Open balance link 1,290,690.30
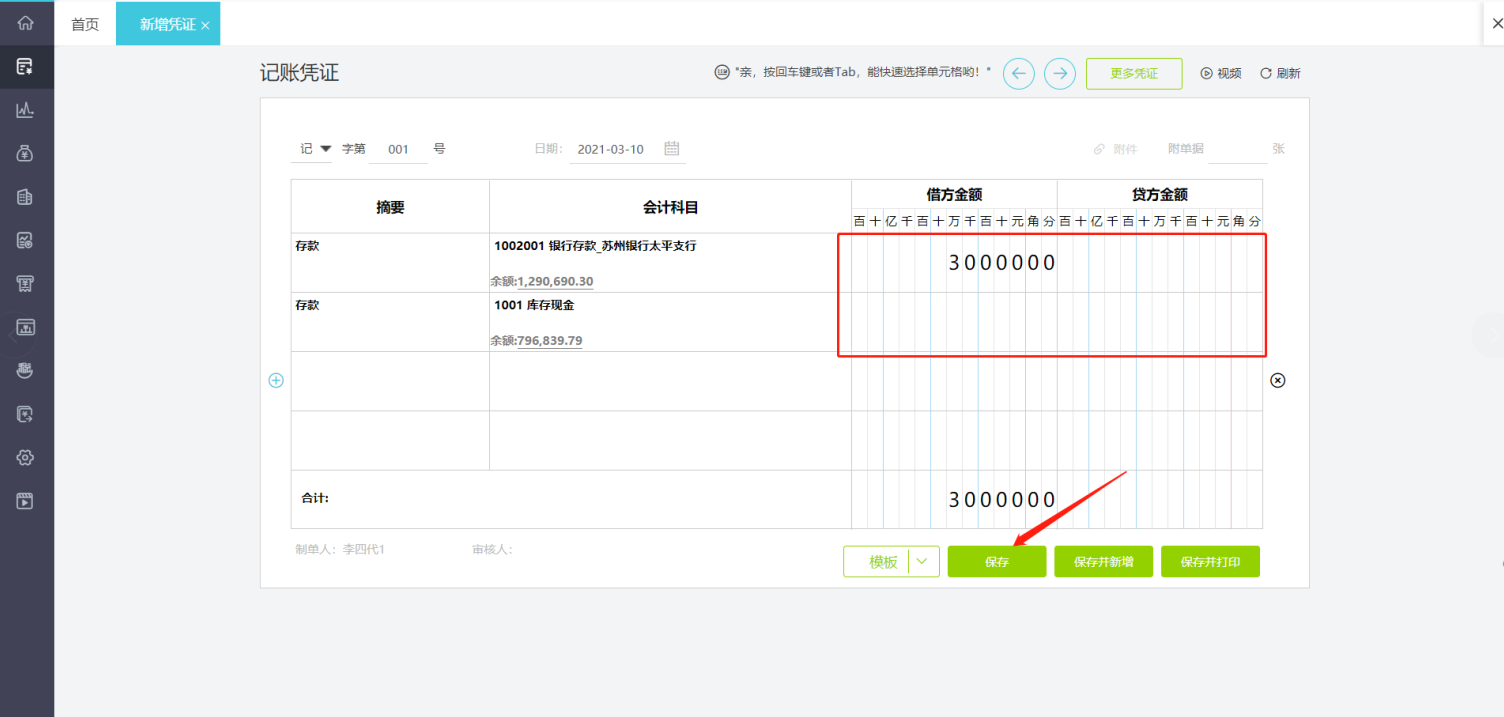 click(x=555, y=282)
